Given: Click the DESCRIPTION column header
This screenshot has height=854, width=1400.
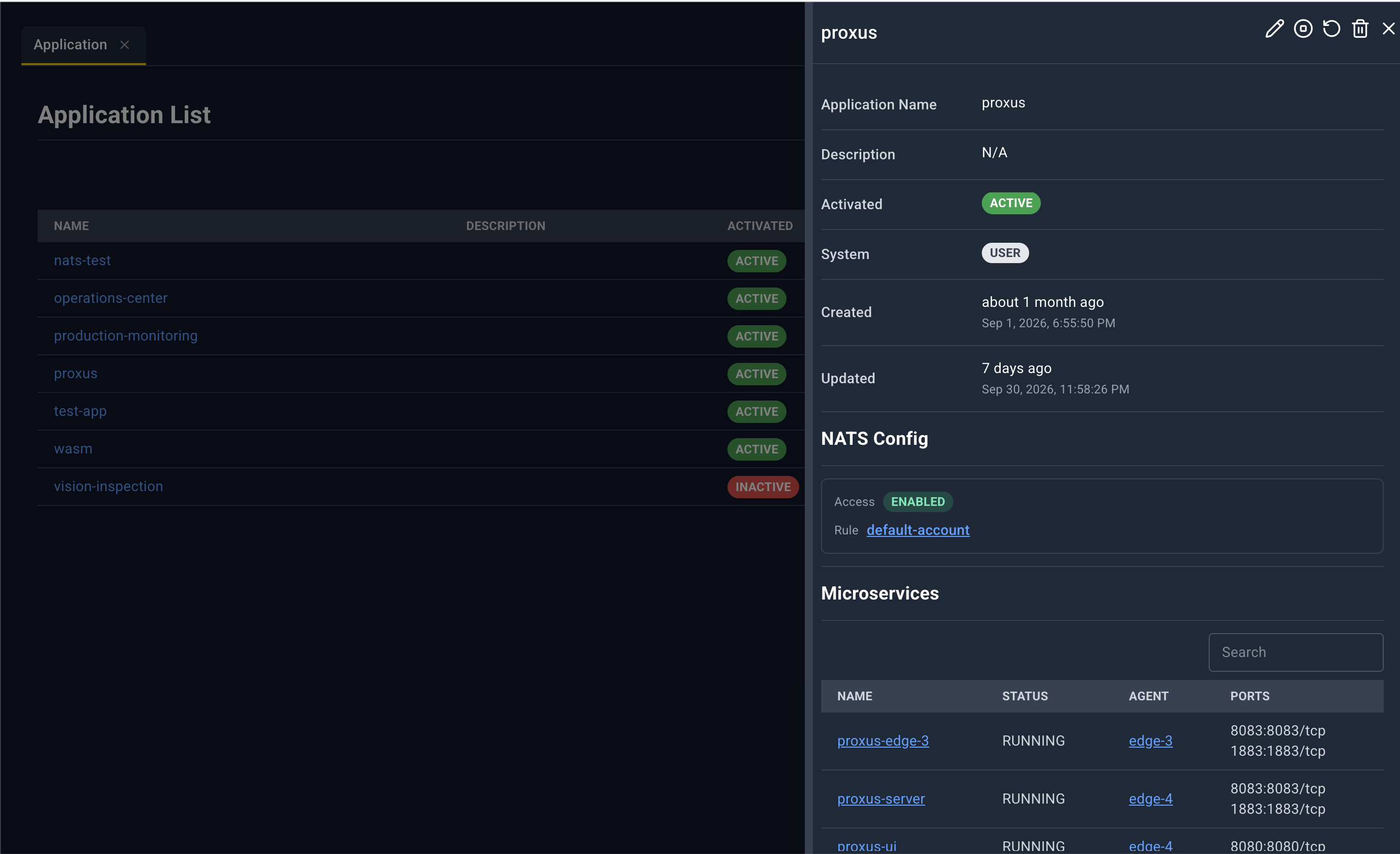Looking at the screenshot, I should pyautogui.click(x=506, y=226).
